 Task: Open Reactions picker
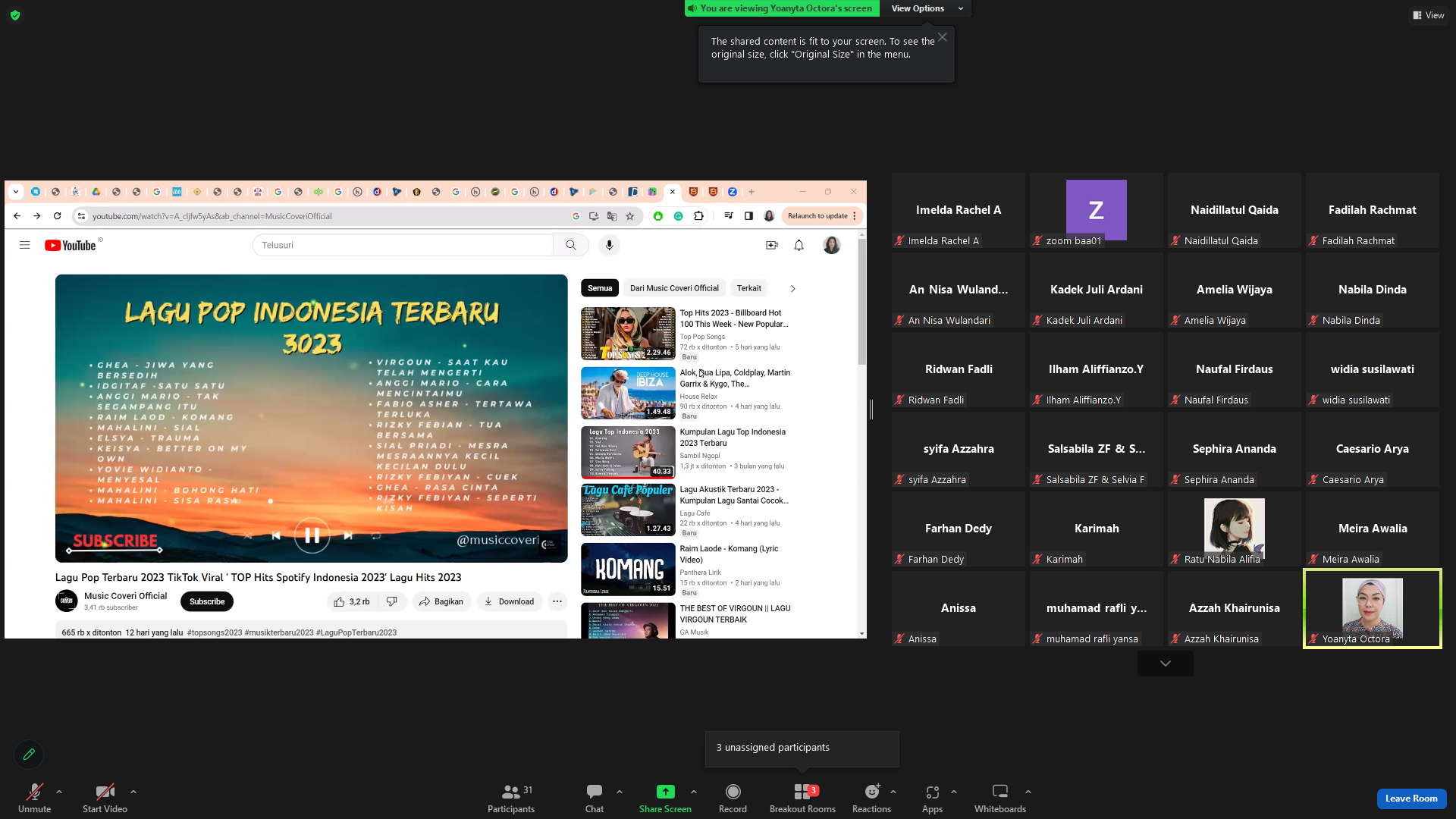point(872,798)
